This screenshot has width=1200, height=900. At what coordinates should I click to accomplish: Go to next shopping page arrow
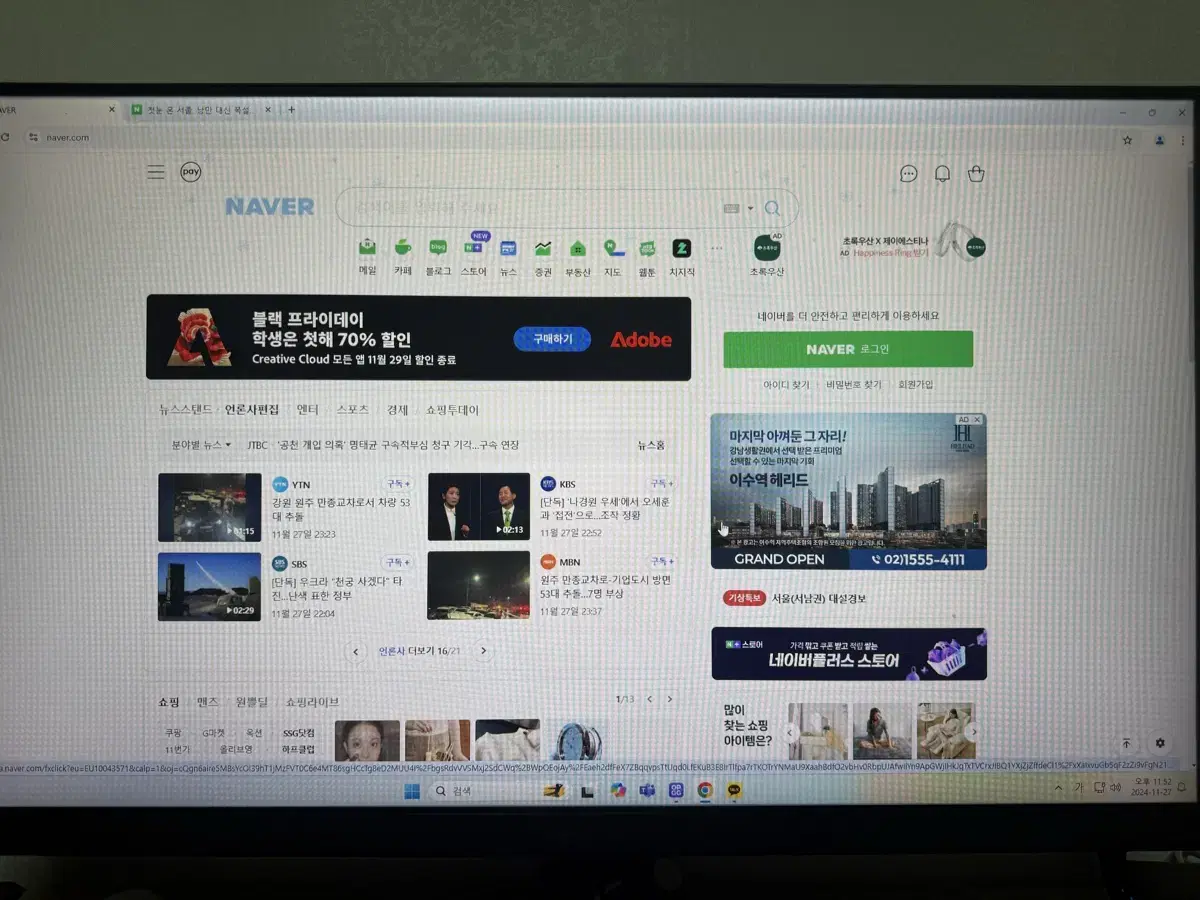pos(669,699)
